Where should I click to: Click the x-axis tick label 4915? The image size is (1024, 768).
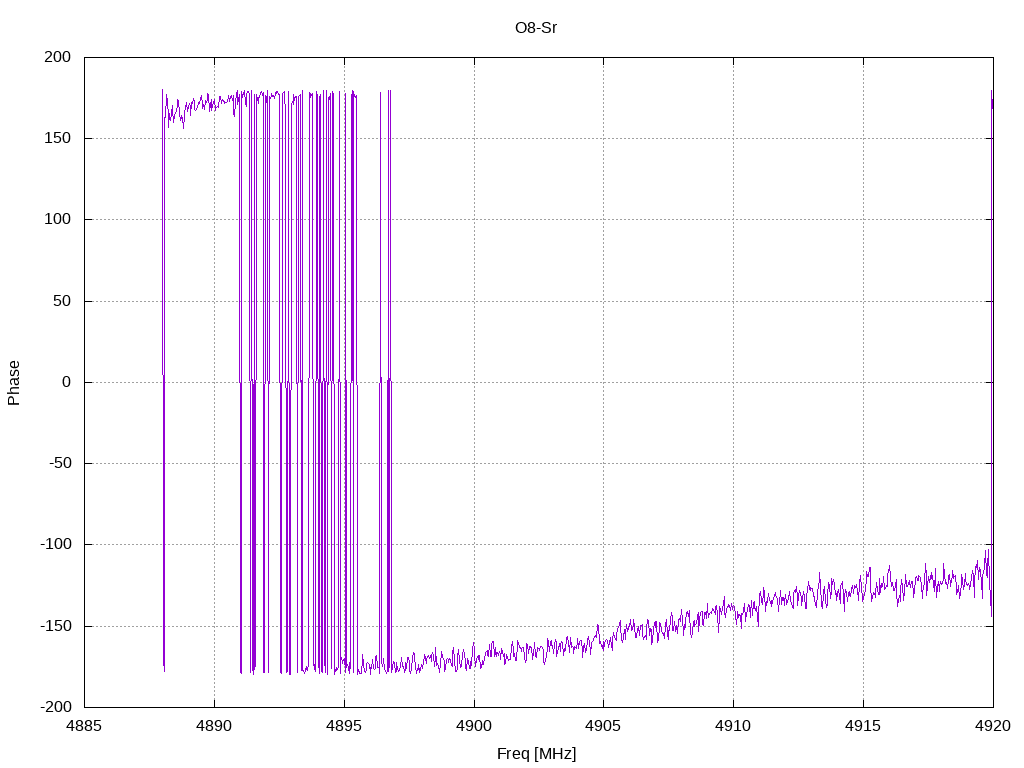pyautogui.click(x=863, y=726)
